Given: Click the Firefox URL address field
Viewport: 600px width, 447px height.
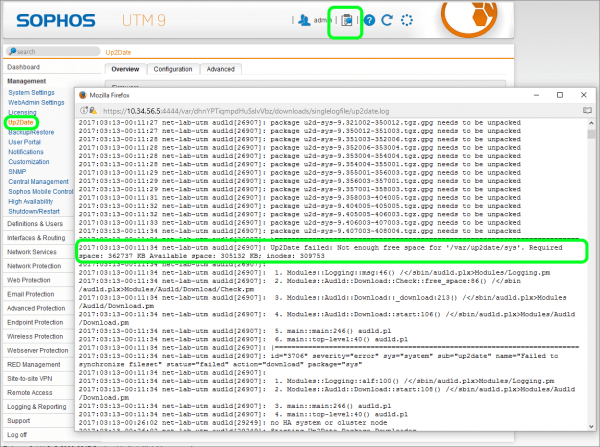Looking at the screenshot, I should [x=246, y=111].
